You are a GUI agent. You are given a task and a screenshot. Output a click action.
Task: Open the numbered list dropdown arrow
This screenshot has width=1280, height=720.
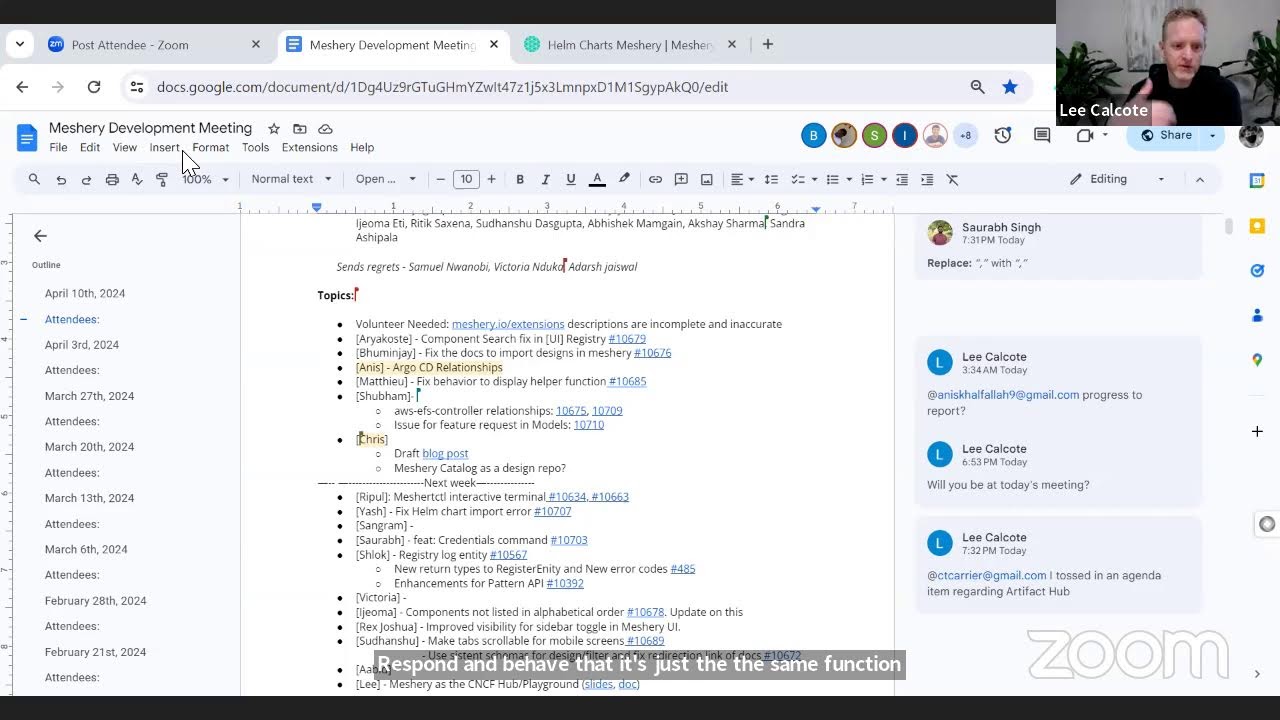point(884,179)
